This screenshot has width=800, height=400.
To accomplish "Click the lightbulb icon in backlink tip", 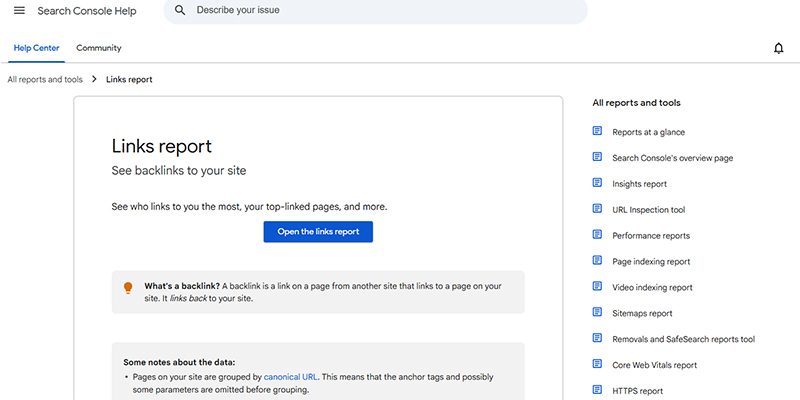I will pyautogui.click(x=128, y=288).
